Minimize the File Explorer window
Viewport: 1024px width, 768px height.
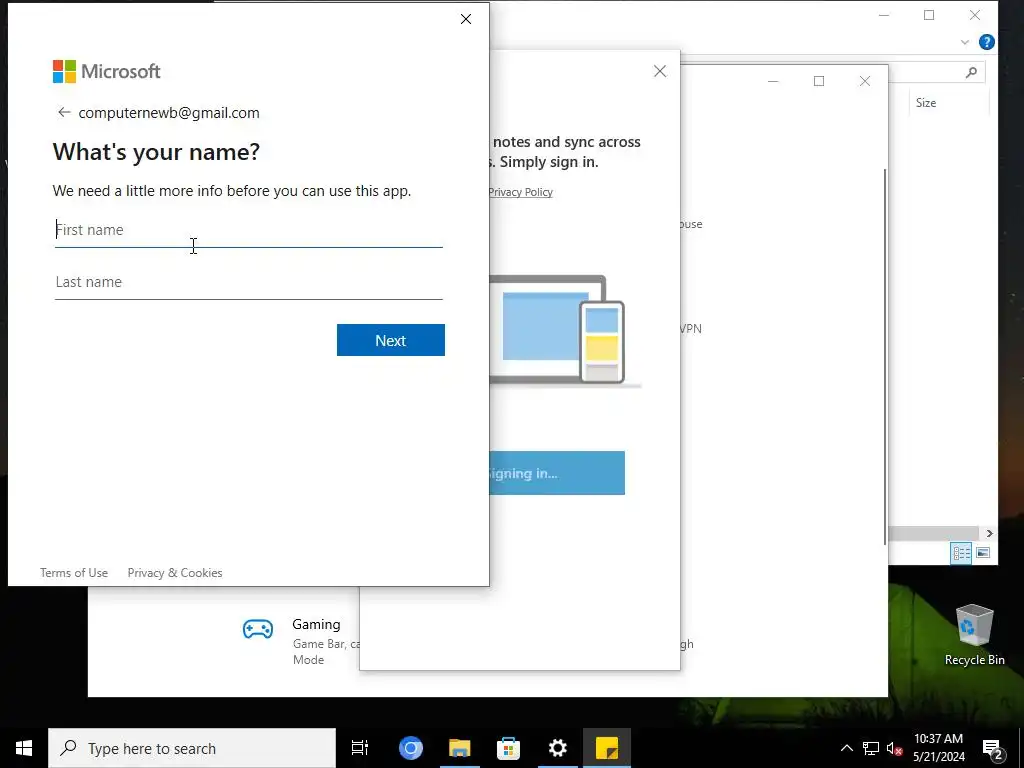coord(884,15)
